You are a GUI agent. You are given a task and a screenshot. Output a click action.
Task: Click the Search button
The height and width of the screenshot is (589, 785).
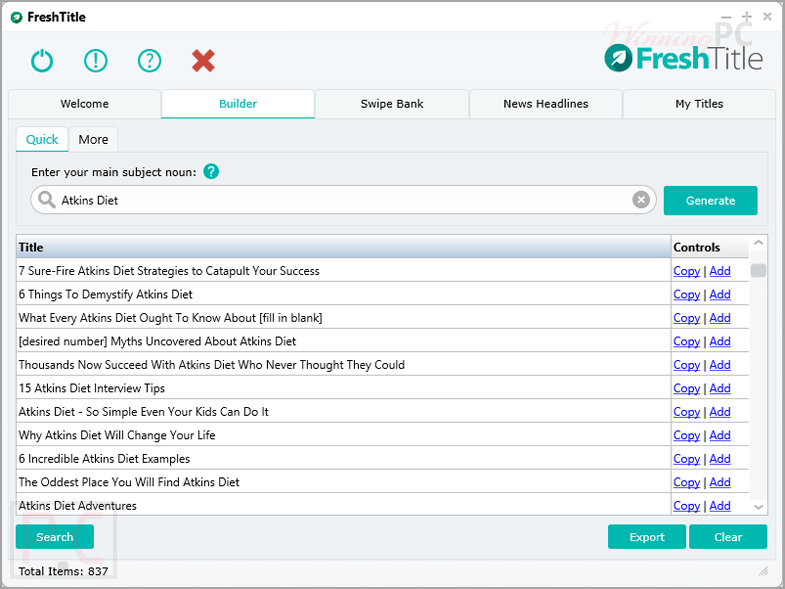pyautogui.click(x=55, y=537)
